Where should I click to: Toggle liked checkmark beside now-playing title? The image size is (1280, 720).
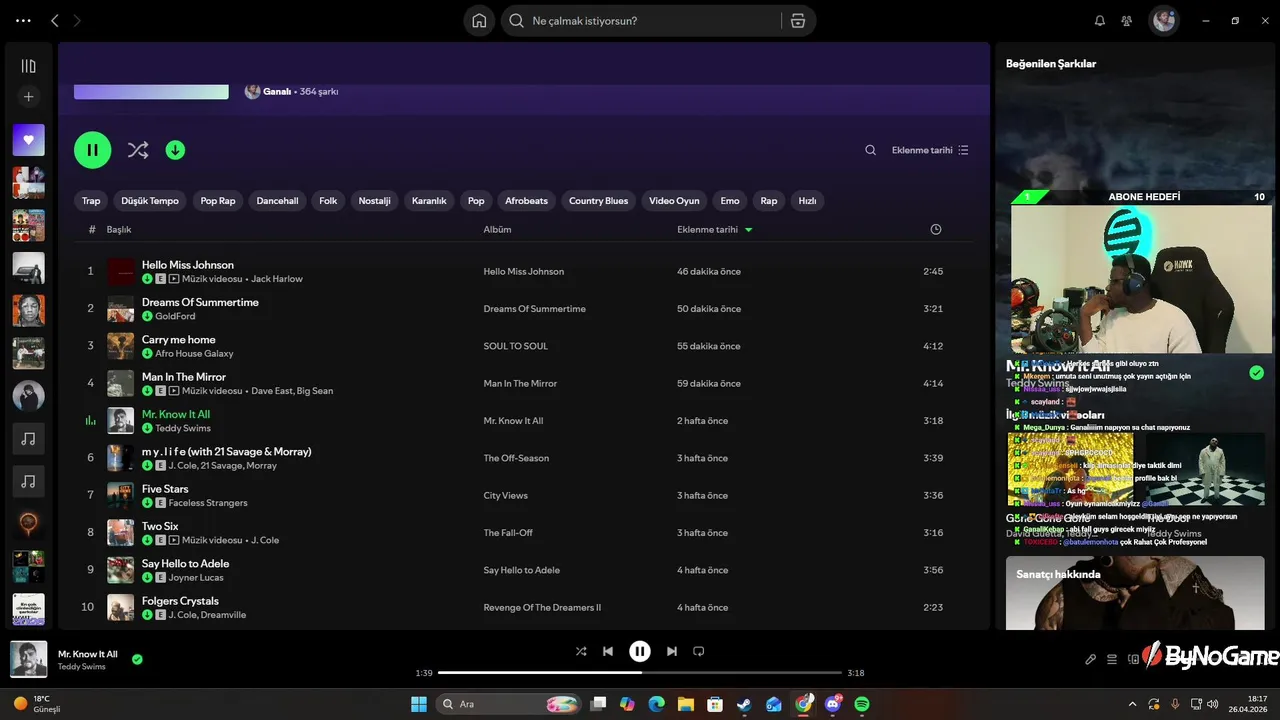click(x=137, y=660)
